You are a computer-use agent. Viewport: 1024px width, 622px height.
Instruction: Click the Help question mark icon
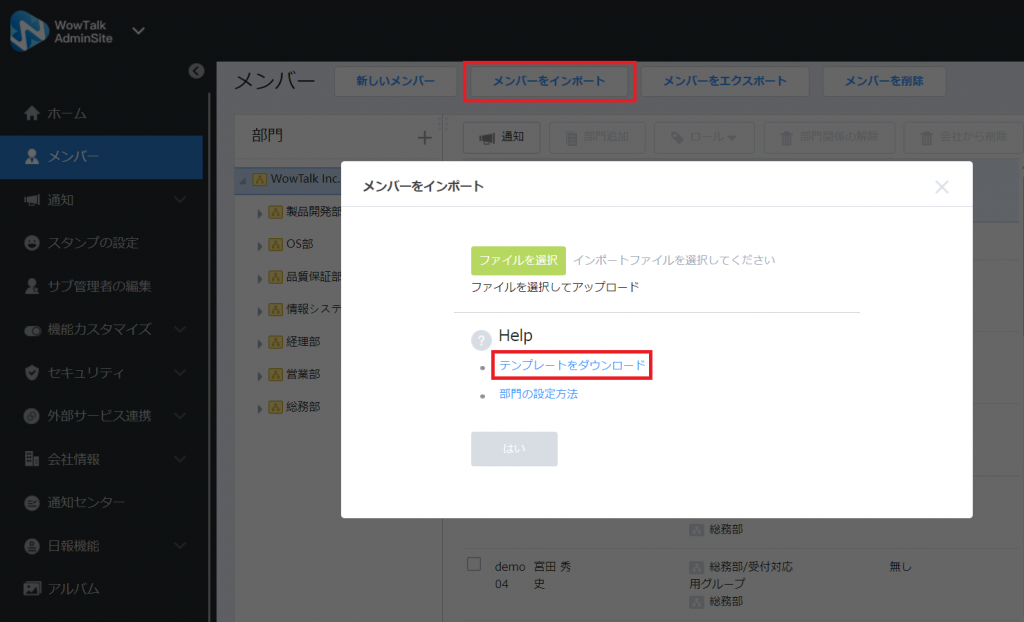click(x=481, y=340)
